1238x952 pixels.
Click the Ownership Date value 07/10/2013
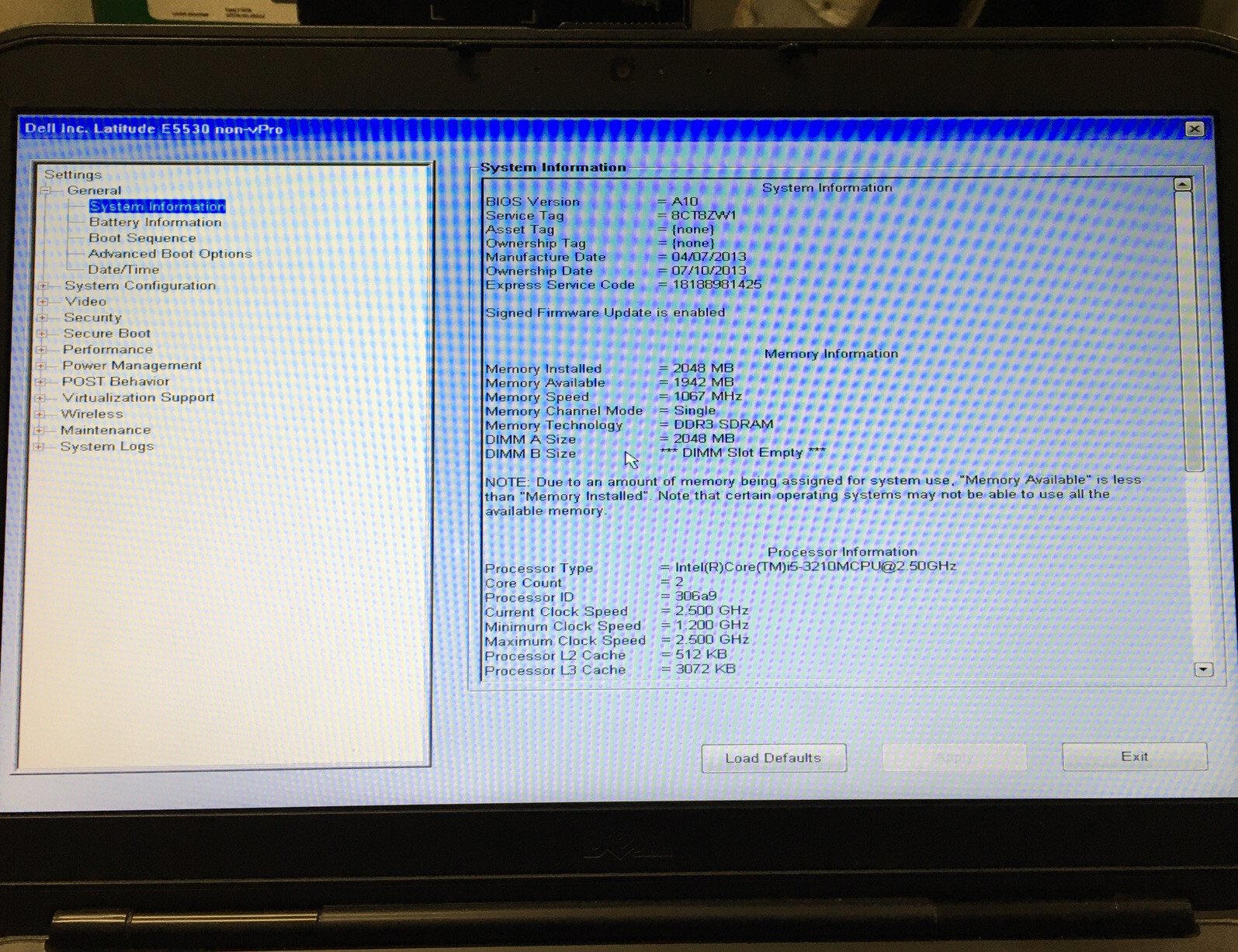coord(709,271)
